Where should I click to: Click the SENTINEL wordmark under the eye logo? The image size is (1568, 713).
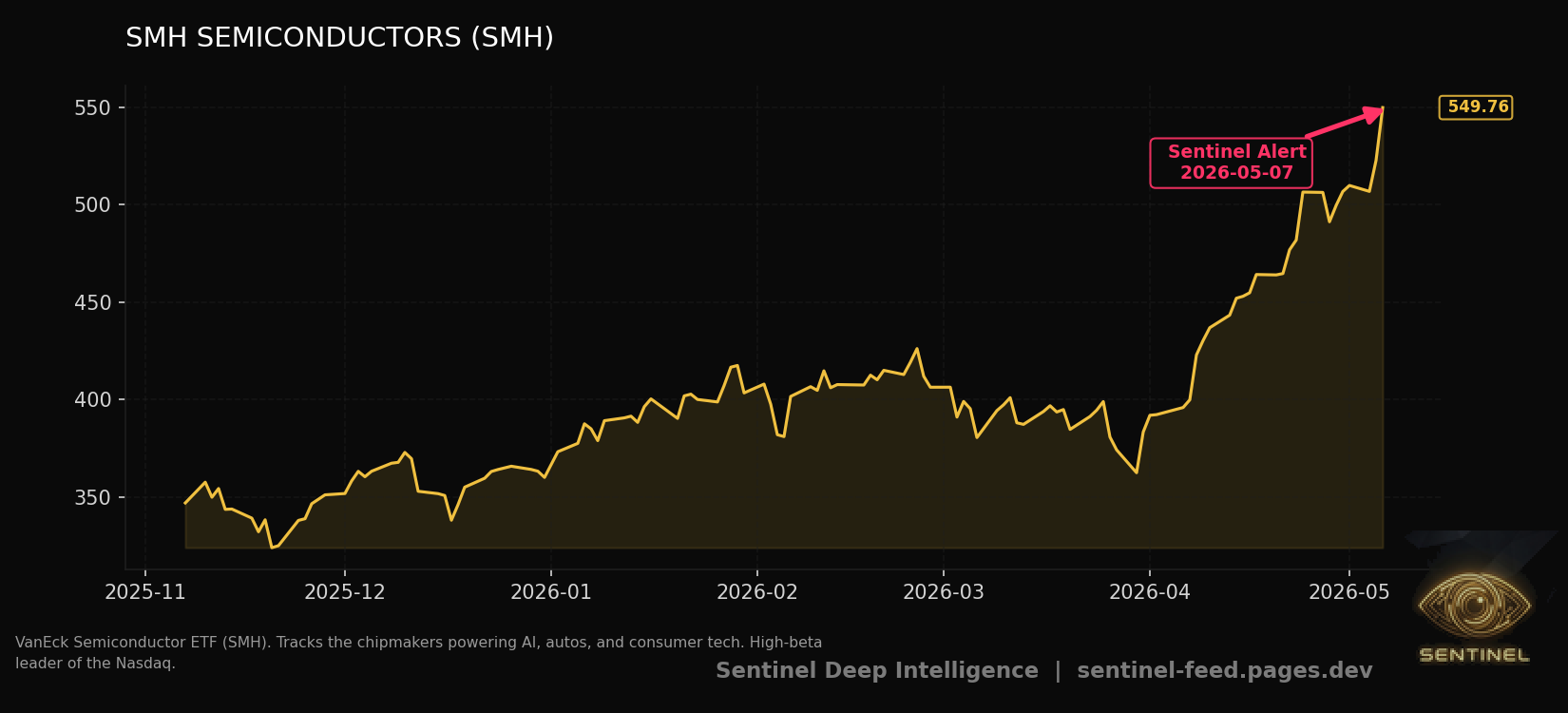pos(1474,655)
